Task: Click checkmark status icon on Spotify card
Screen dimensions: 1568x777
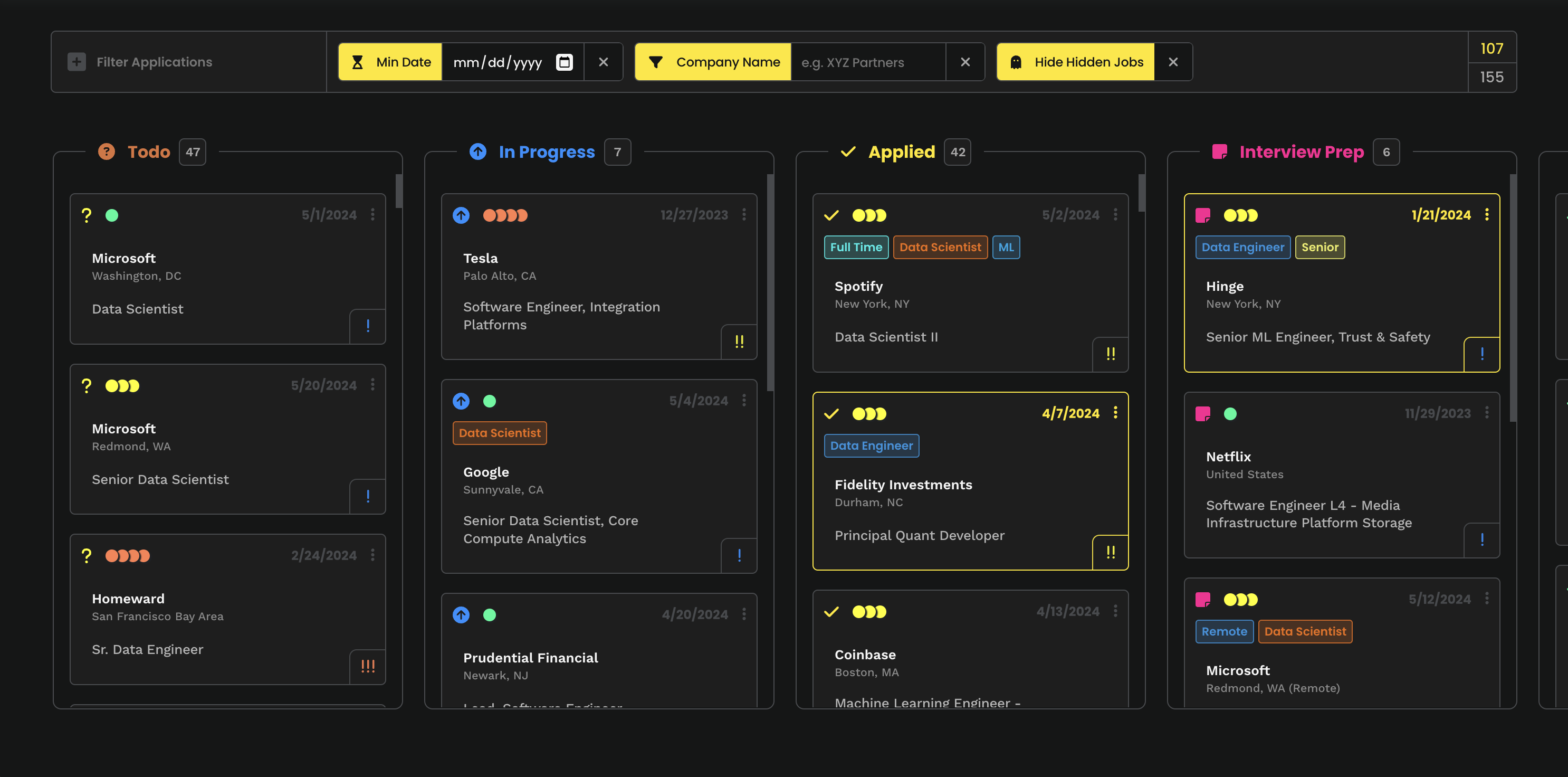Action: (831, 215)
